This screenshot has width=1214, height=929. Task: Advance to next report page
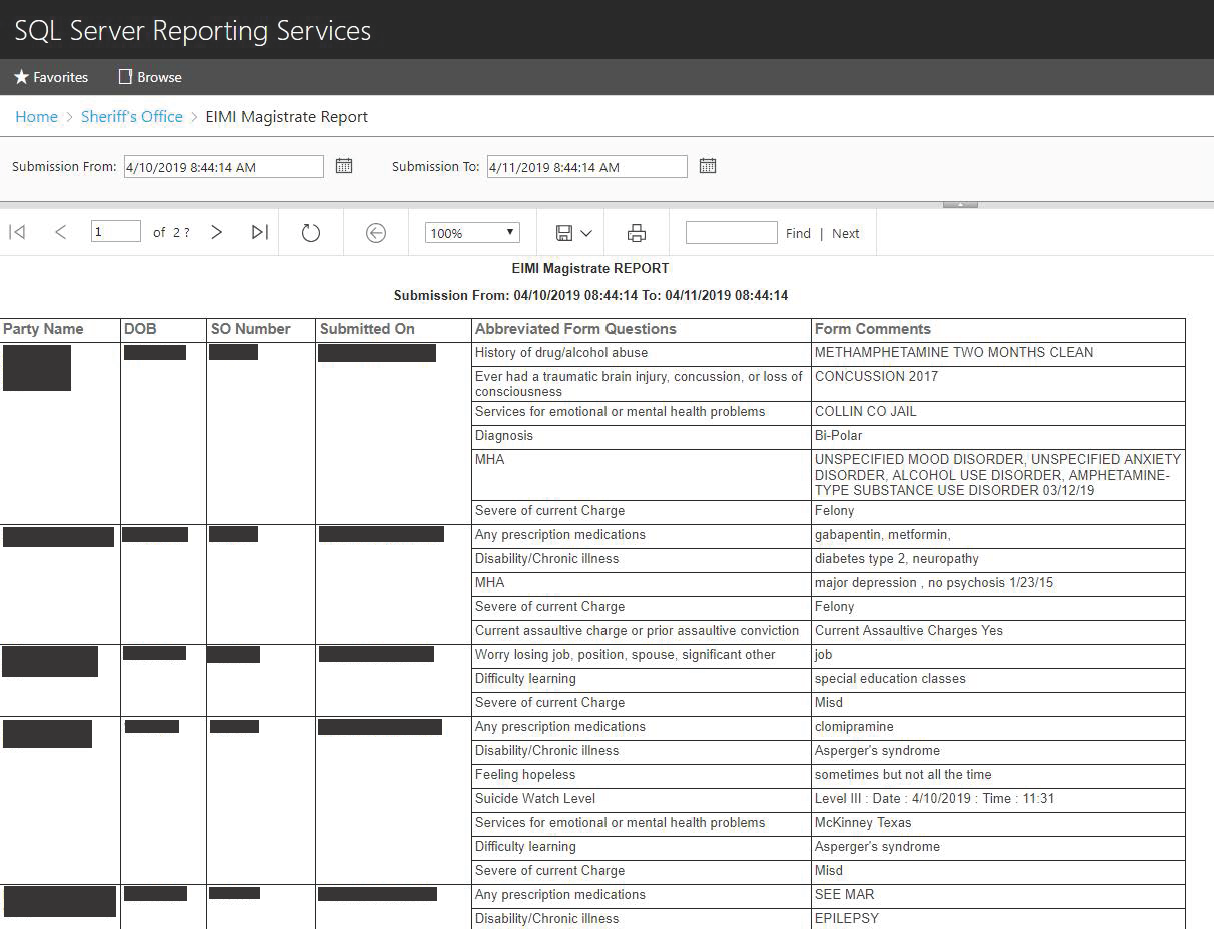216,233
